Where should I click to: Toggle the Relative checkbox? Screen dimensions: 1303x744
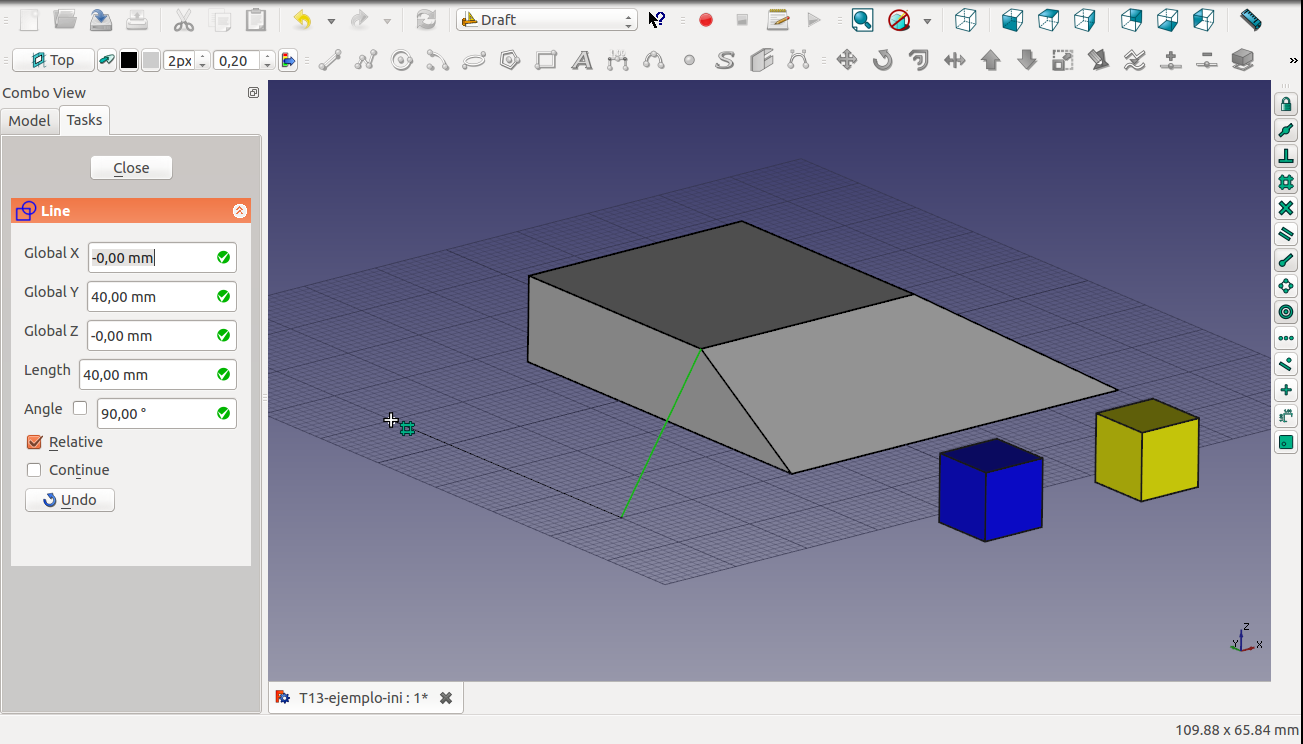click(x=35, y=442)
